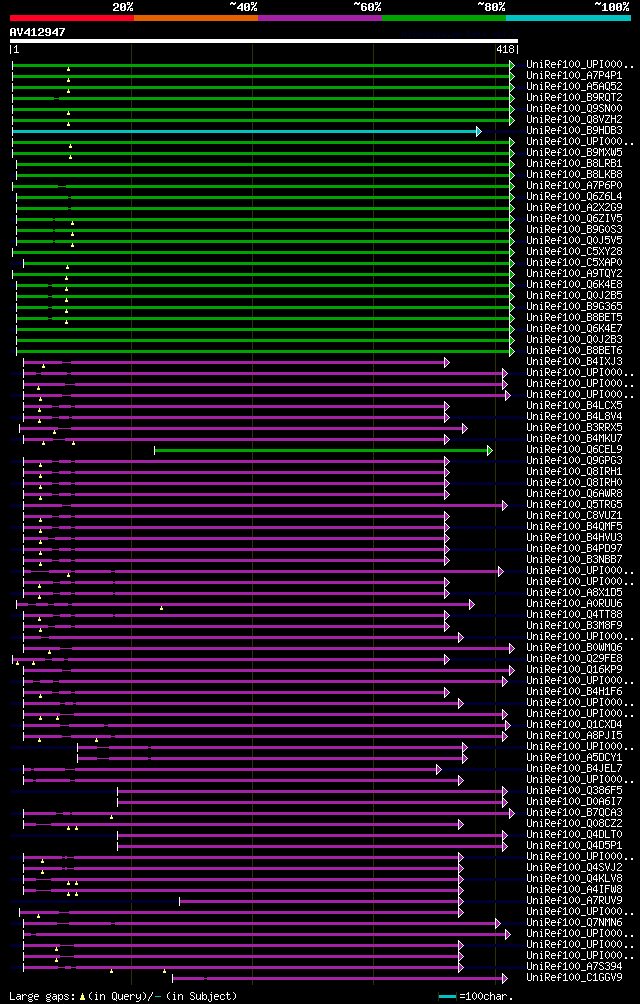Click the UniRef100_B9RQT2 label
This screenshot has width=640, height=1004.
click(x=574, y=97)
